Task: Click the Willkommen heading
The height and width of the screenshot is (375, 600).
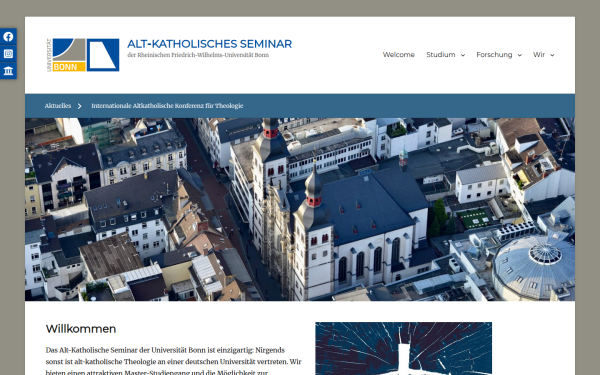Action: pos(81,329)
